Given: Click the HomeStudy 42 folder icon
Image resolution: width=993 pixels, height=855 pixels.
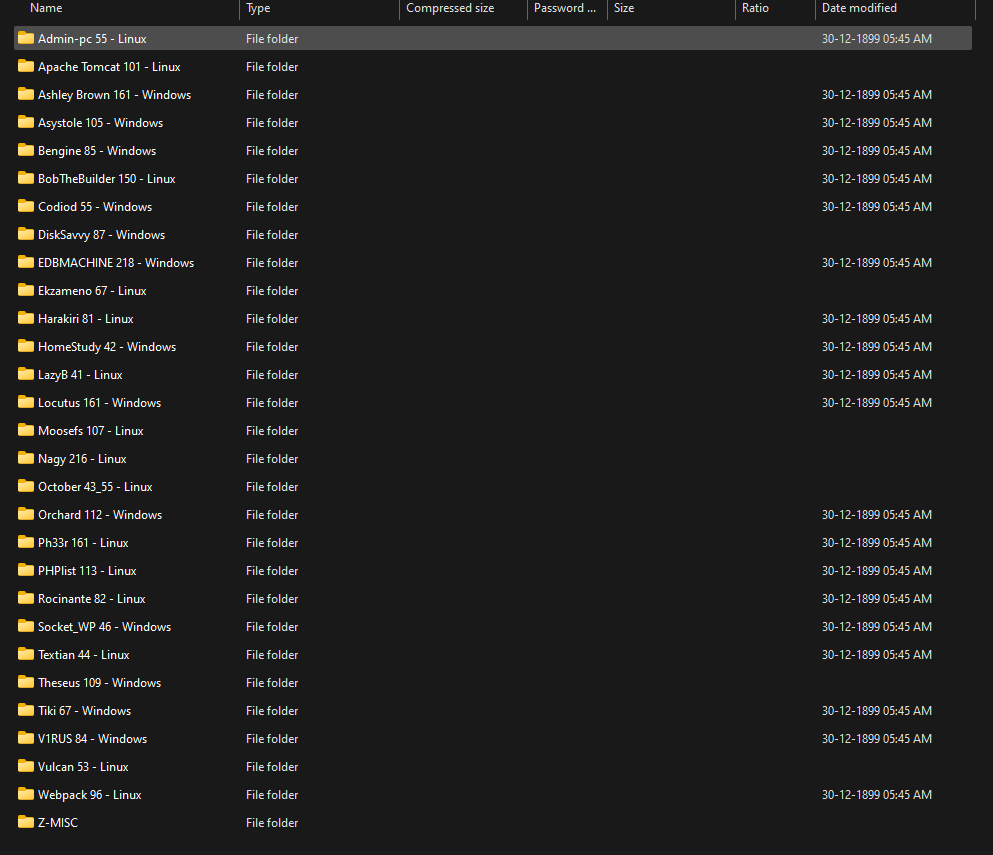Looking at the screenshot, I should 26,346.
